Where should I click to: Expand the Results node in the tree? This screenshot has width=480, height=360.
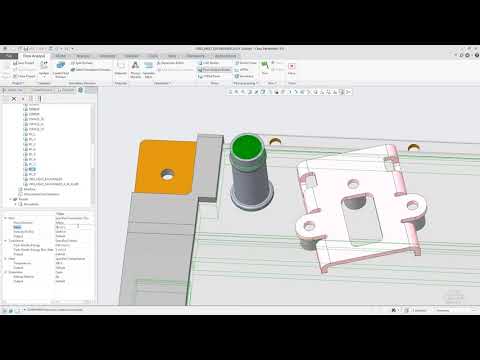pyautogui.click(x=10, y=199)
